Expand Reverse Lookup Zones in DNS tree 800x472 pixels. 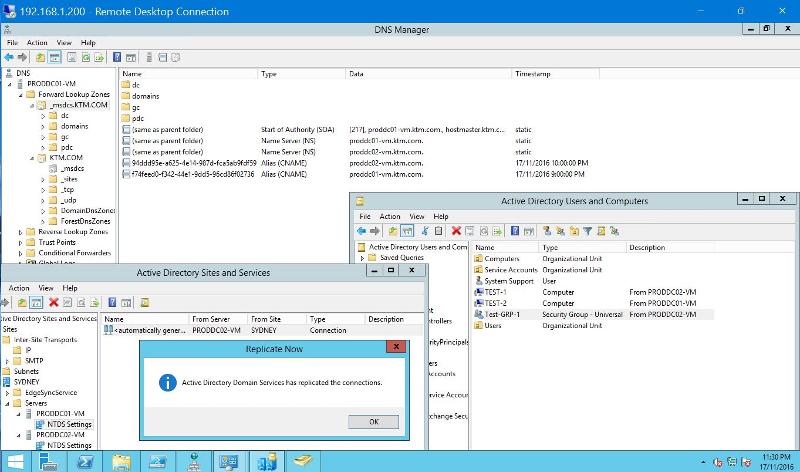tap(20, 232)
